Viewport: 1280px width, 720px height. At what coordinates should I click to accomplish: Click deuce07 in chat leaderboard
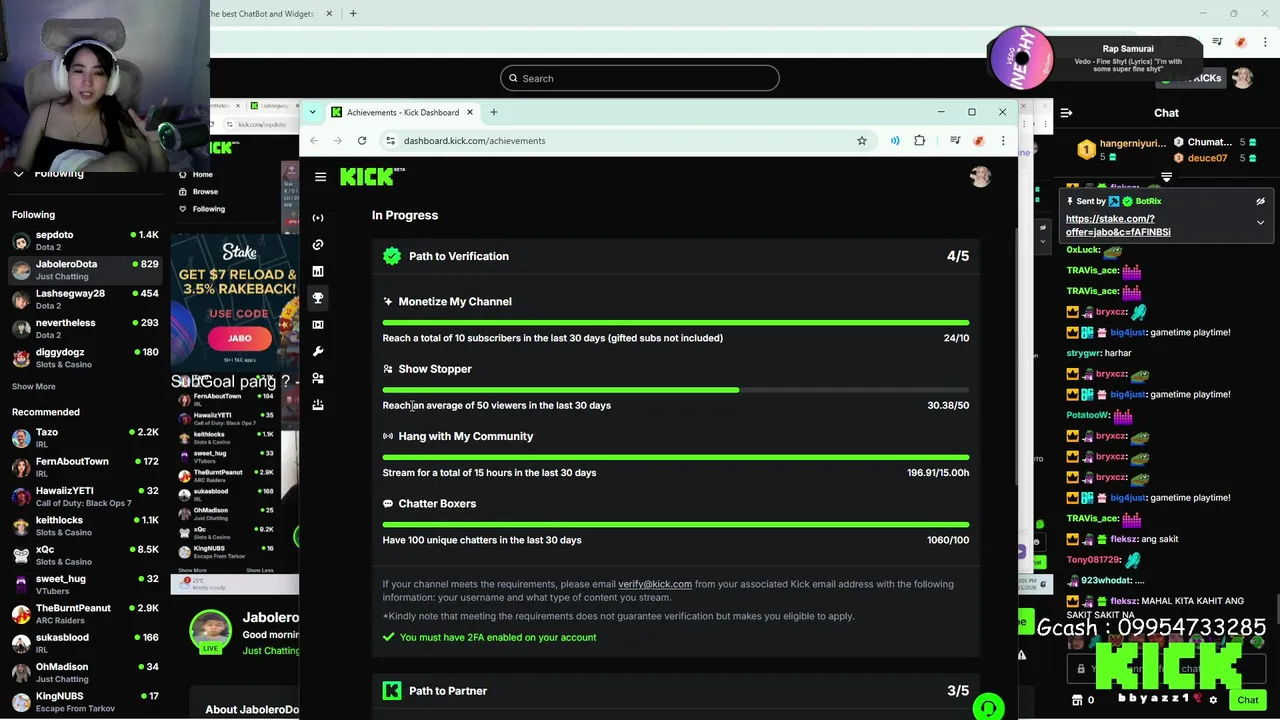(x=1207, y=158)
